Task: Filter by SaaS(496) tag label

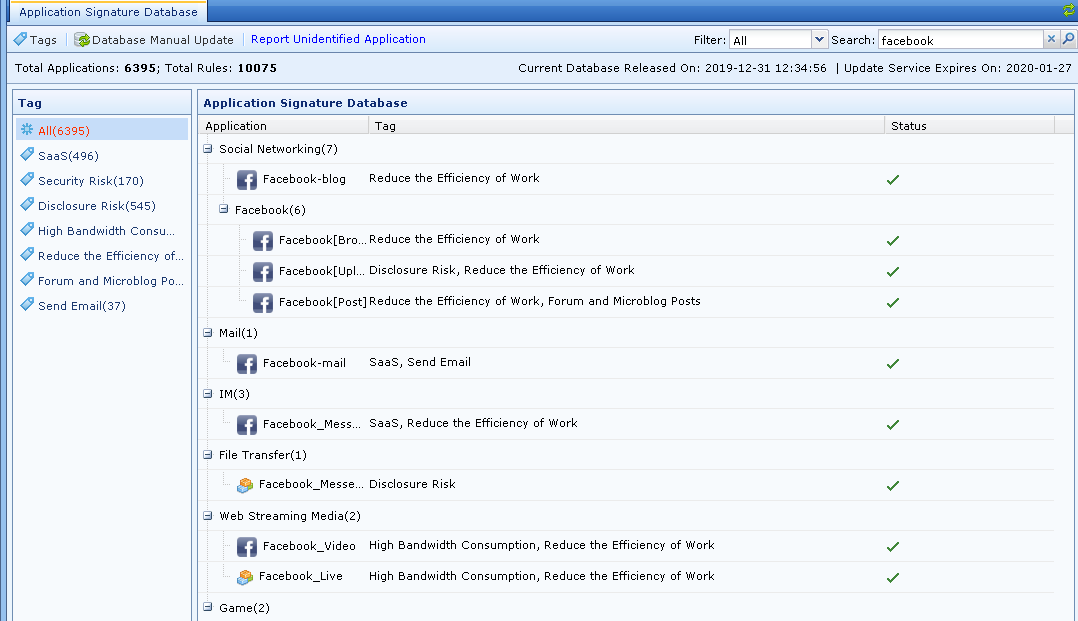Action: tap(68, 156)
